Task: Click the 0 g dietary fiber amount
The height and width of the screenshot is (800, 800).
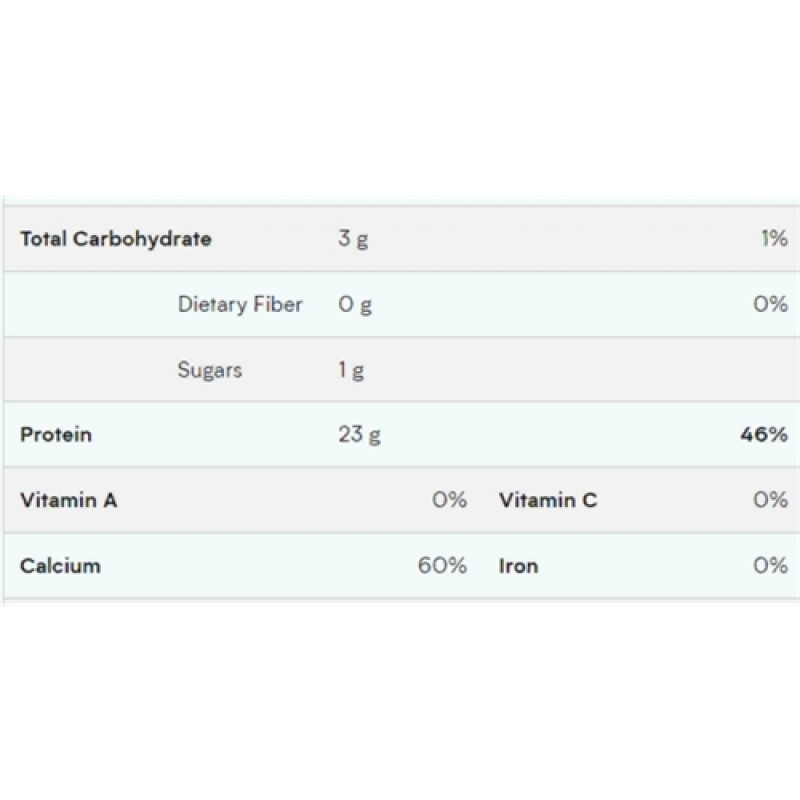Action: pyautogui.click(x=355, y=304)
